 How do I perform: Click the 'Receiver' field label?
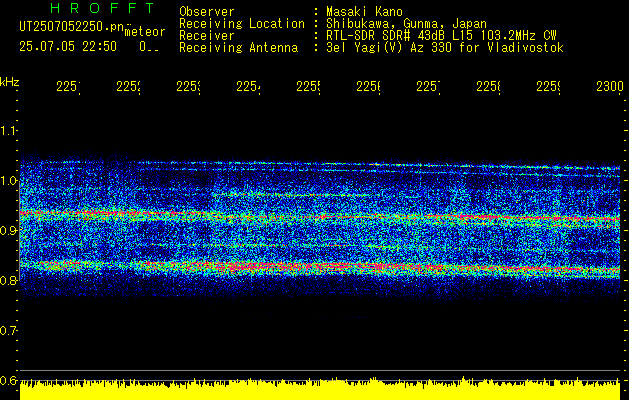[207, 36]
